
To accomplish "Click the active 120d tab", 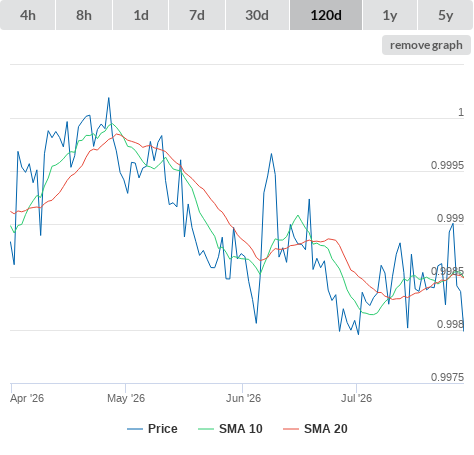I will [326, 15].
